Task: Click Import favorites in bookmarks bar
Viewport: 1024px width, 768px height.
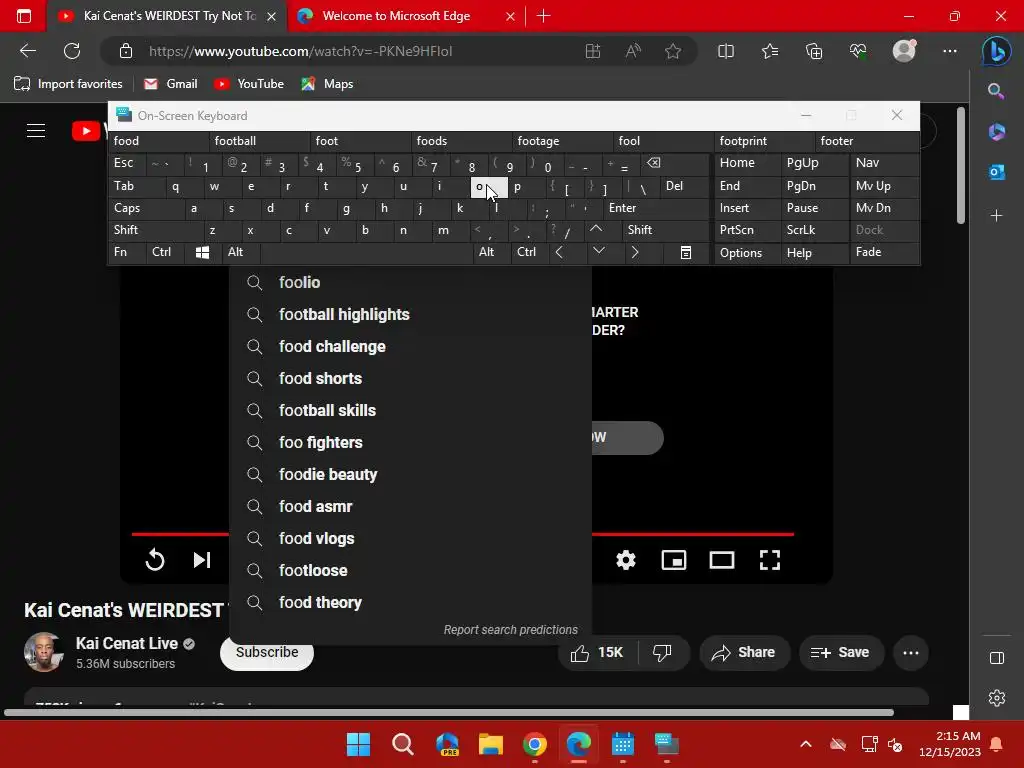Action: coord(69,84)
